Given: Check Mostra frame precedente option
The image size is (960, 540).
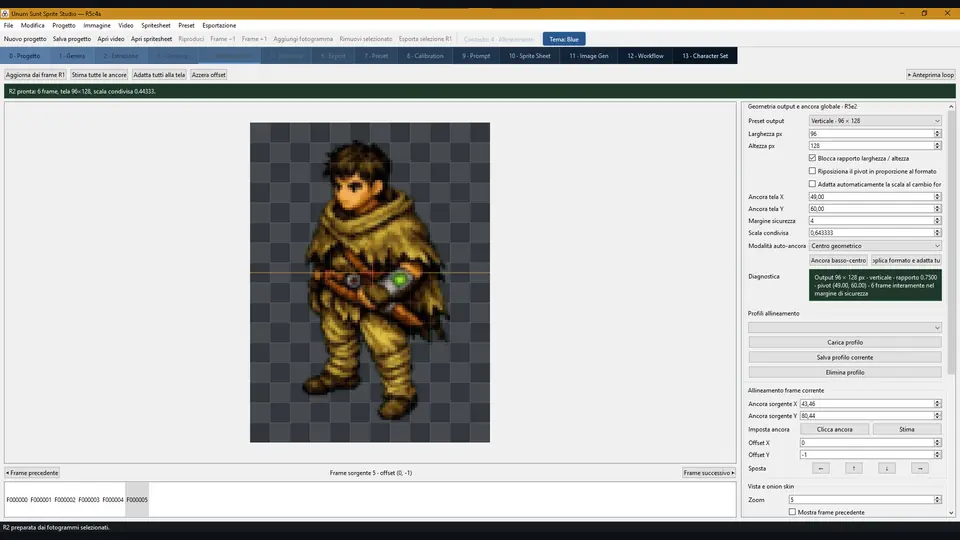Looking at the screenshot, I should point(792,512).
